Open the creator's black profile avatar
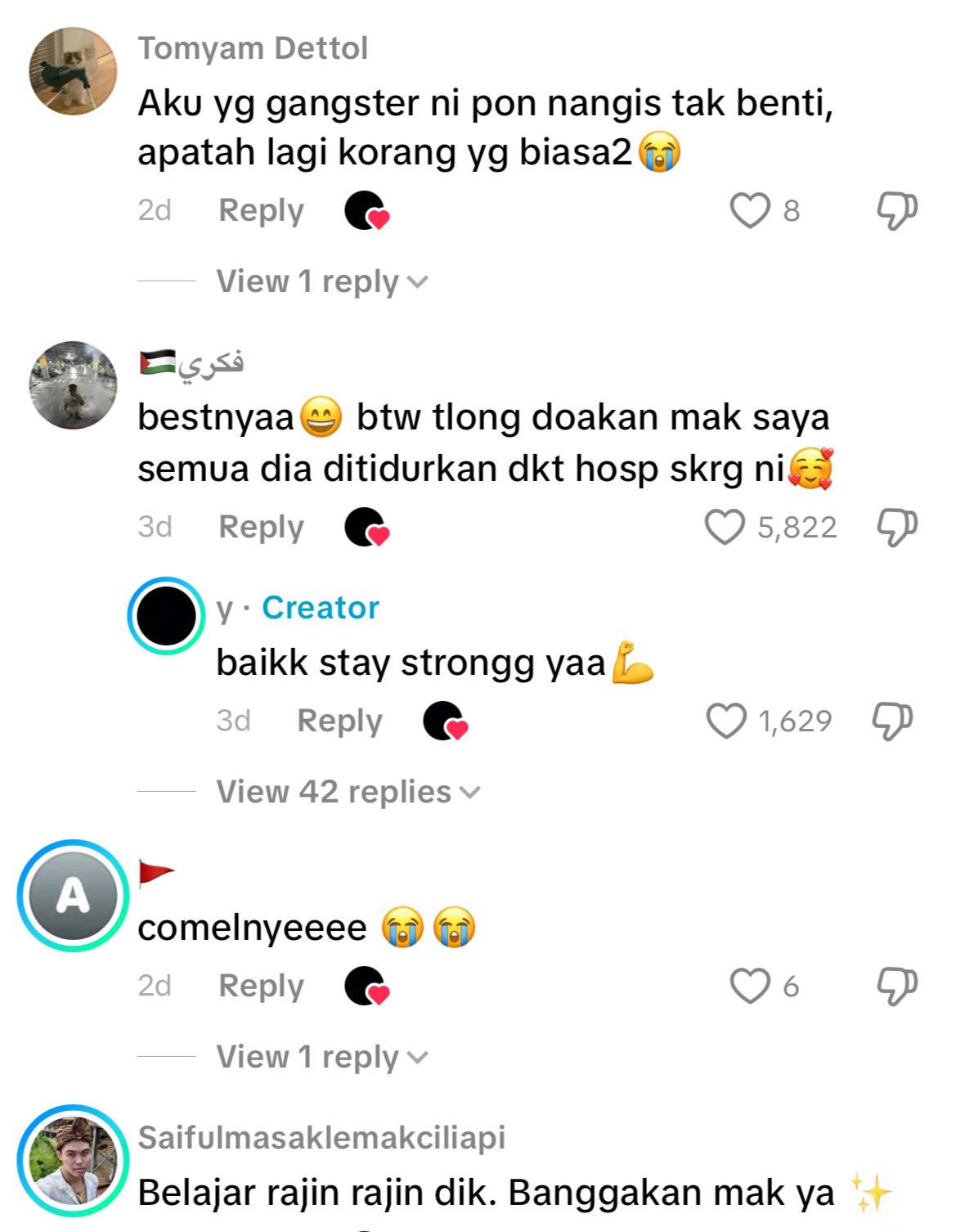Viewport: 956px width, 1232px height. (x=166, y=616)
